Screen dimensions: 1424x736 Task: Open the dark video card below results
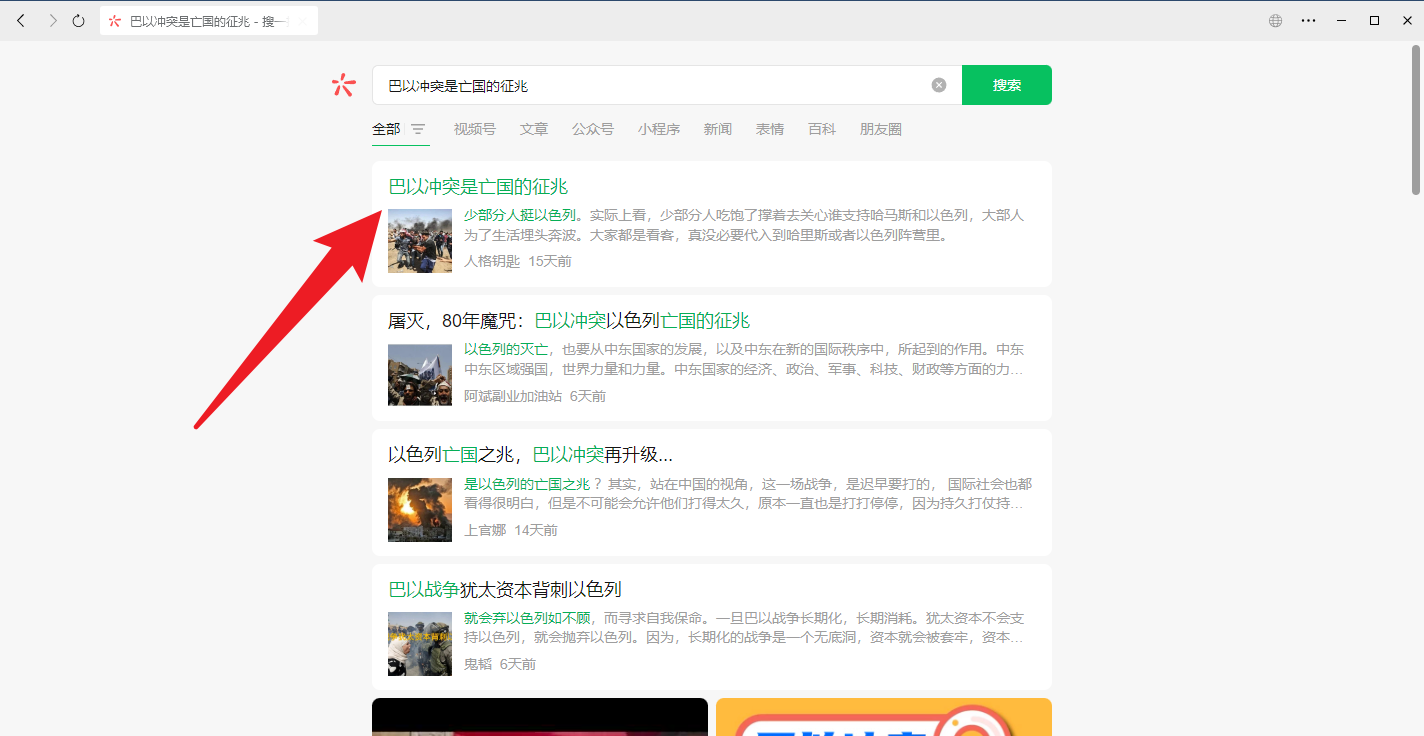click(540, 717)
